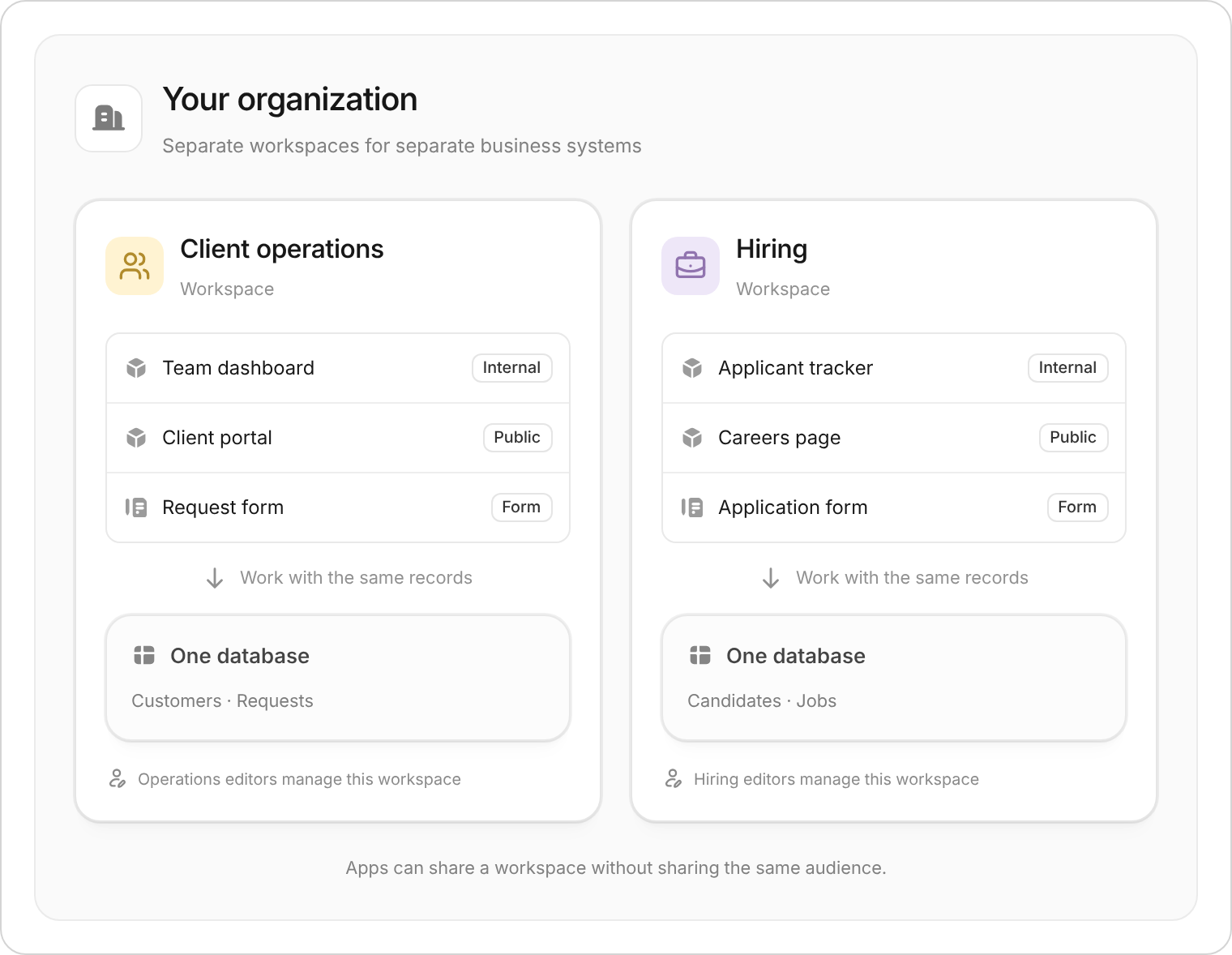This screenshot has width=1232, height=955.
Task: Click the Public badge on Careers page
Action: point(1074,438)
